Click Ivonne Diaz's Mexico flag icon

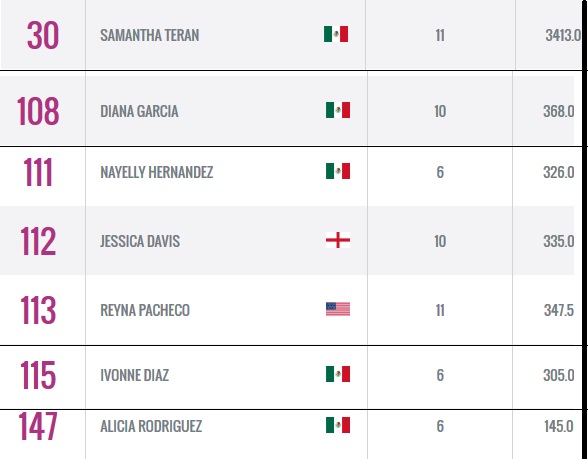coord(338,374)
